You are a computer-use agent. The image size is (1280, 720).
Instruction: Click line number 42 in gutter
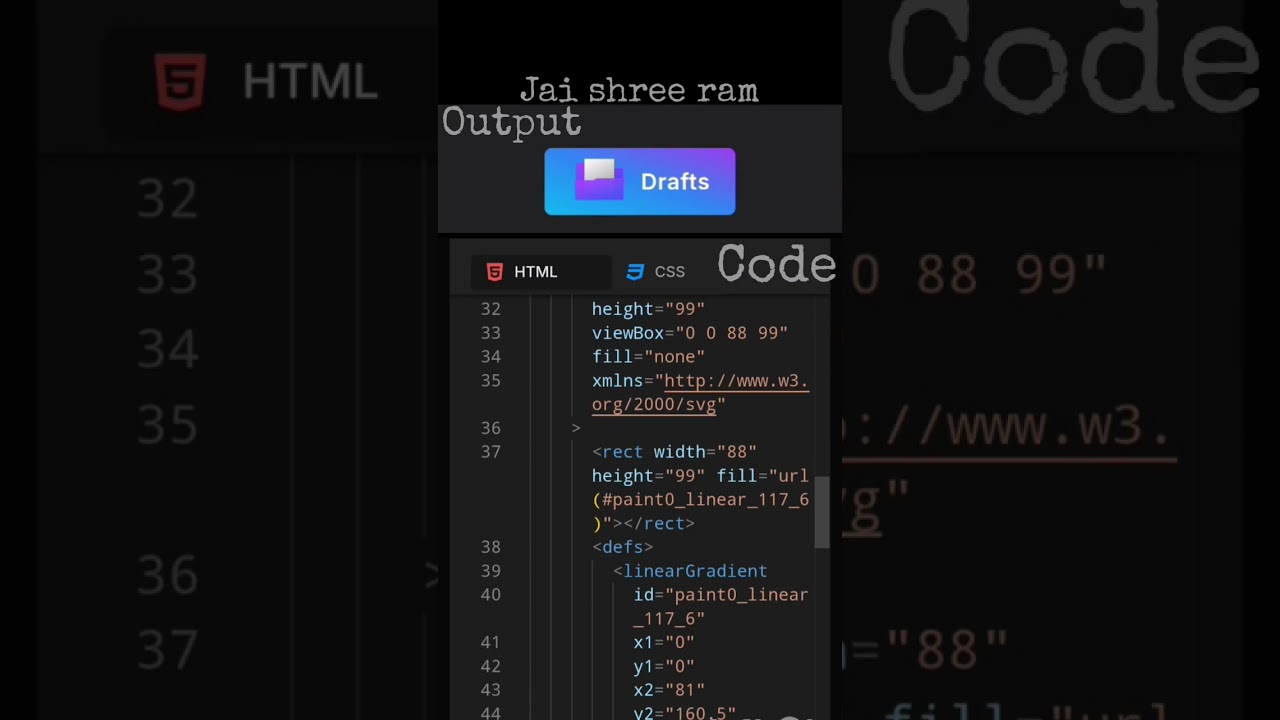[x=490, y=666]
